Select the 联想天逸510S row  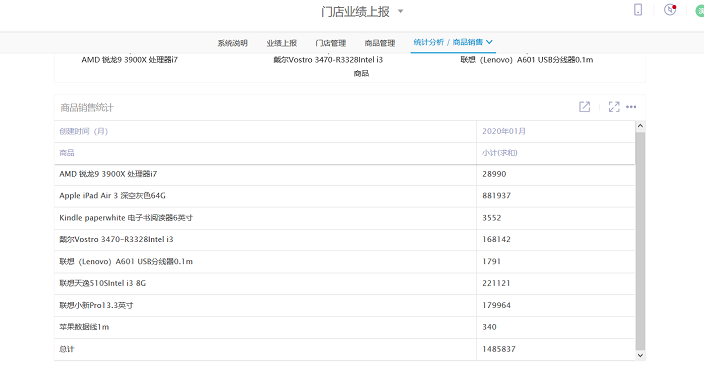click(344, 283)
